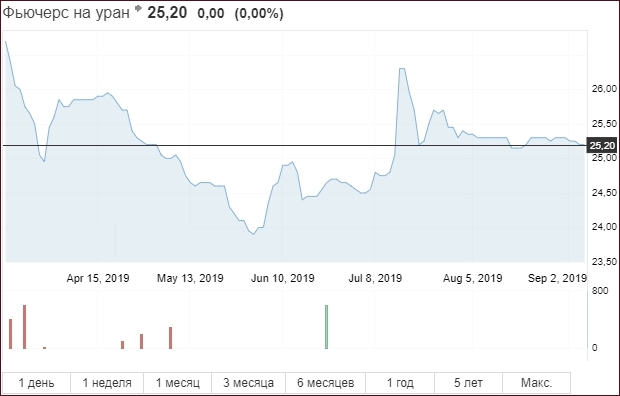
Task: Click the tallest red volume bar
Action: (x=25, y=327)
